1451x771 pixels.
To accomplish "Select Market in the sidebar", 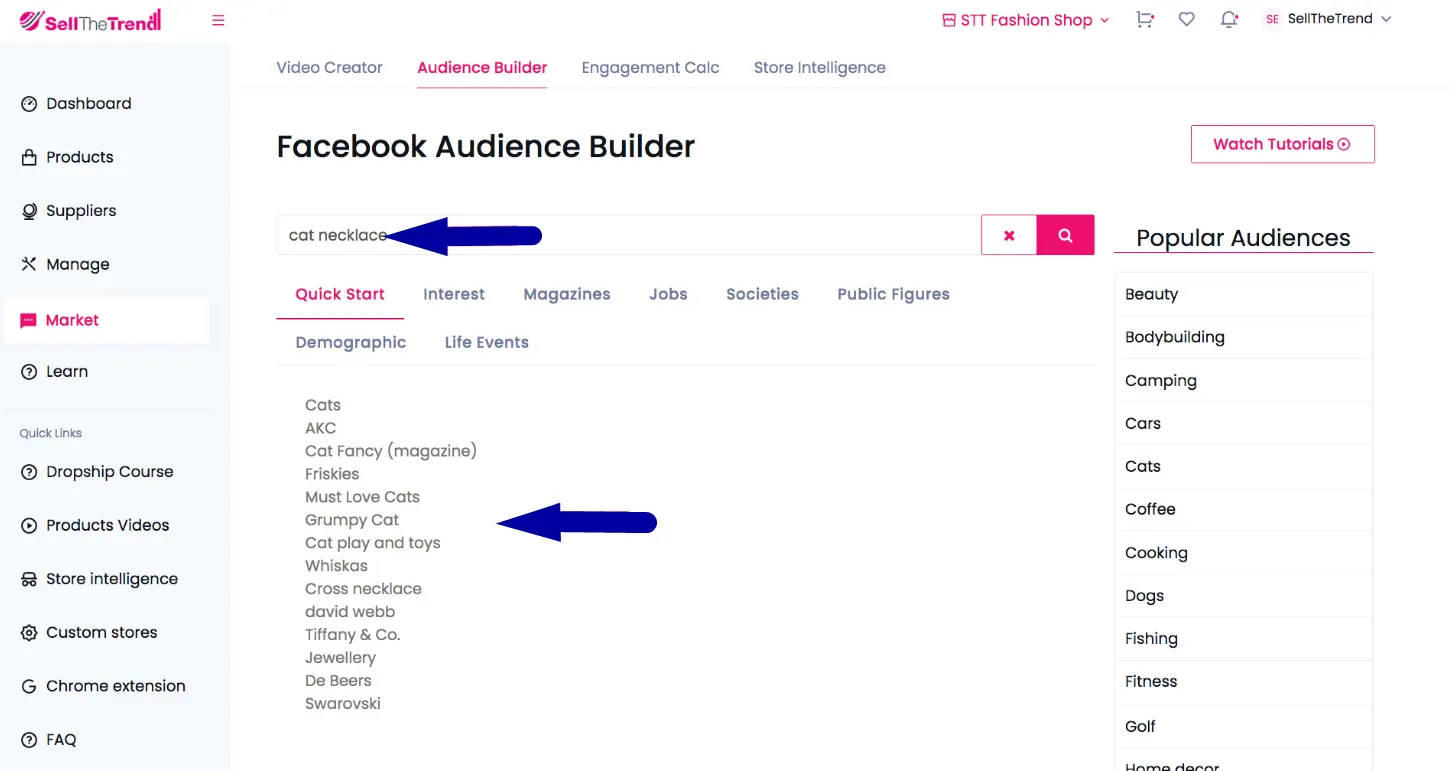I will [x=107, y=320].
